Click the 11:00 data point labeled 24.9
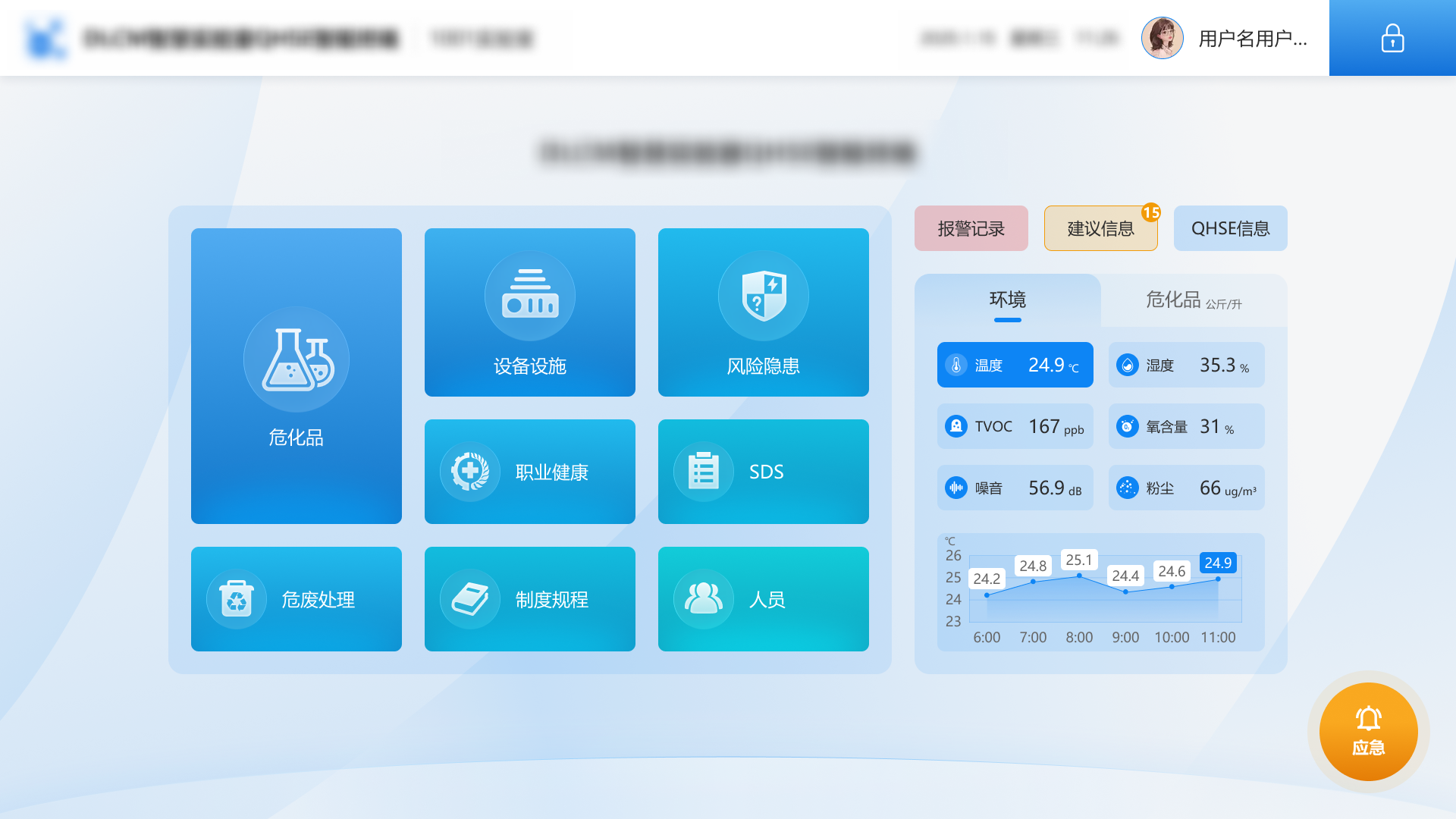This screenshot has width=1456, height=819. (x=1218, y=579)
